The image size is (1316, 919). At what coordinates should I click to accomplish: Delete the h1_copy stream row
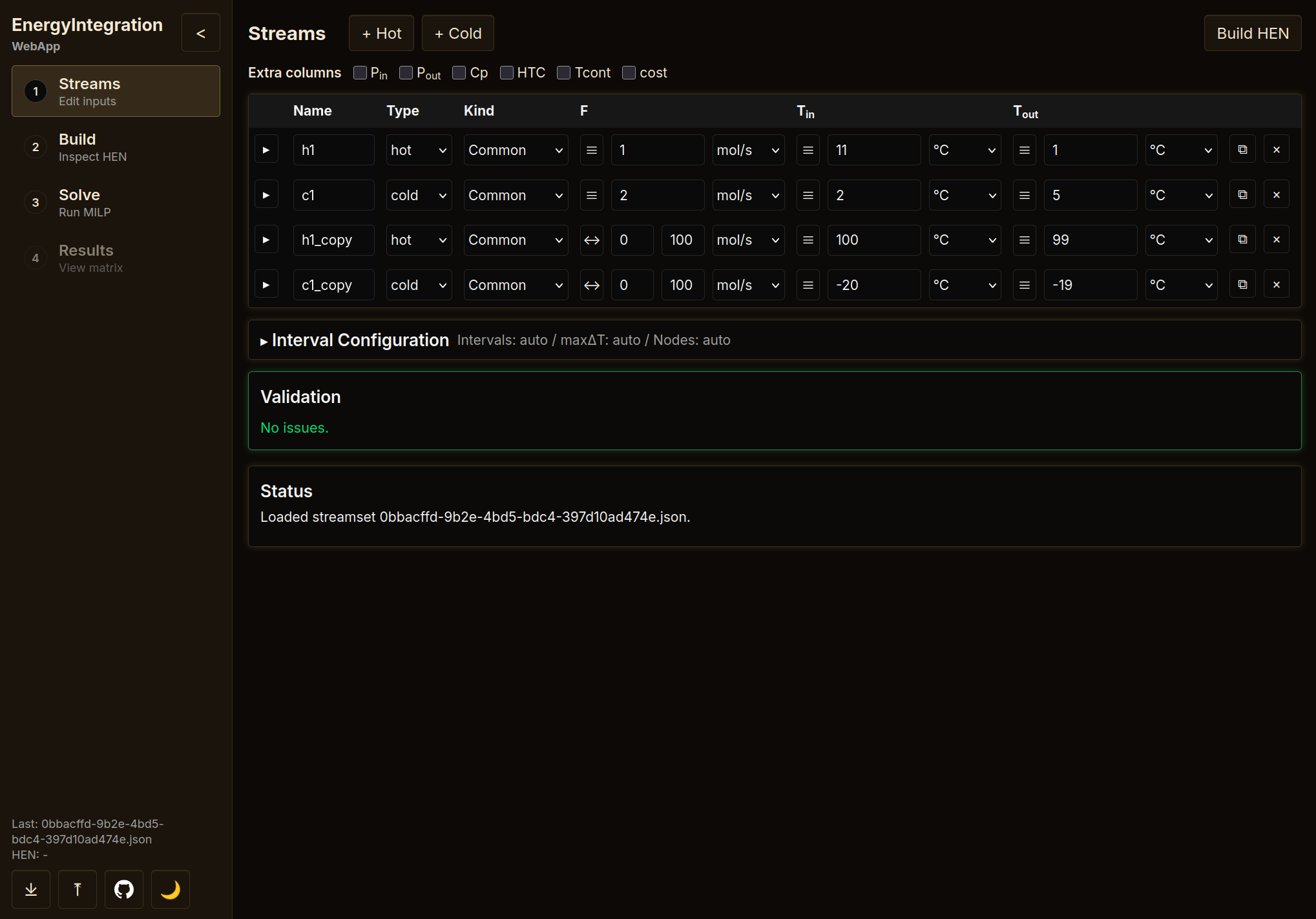pyautogui.click(x=1277, y=240)
